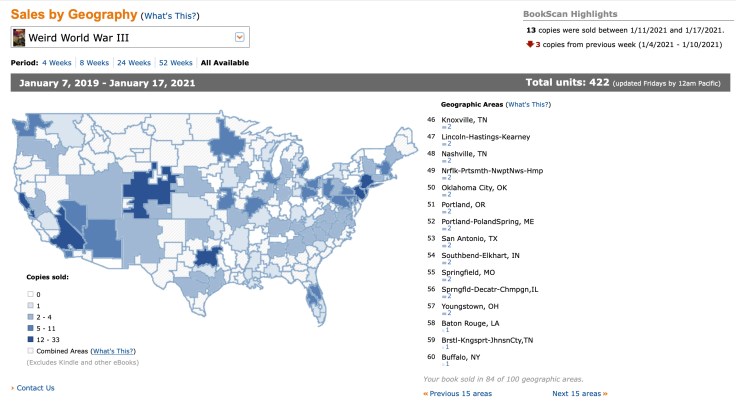The image size is (736, 408).
Task: Click the Weird World War III book thumbnail
Action: pos(19,38)
